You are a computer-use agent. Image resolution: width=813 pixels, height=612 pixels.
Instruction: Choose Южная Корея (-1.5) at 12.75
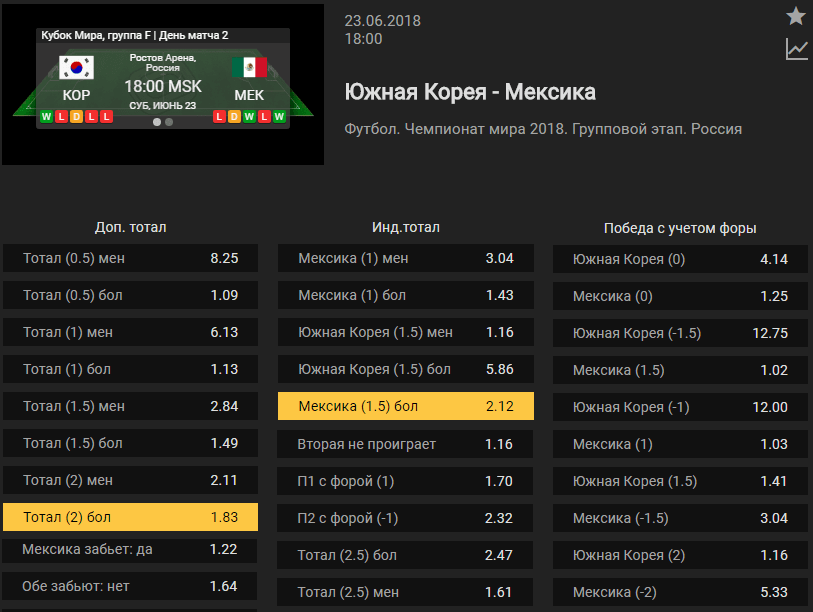tap(680, 333)
